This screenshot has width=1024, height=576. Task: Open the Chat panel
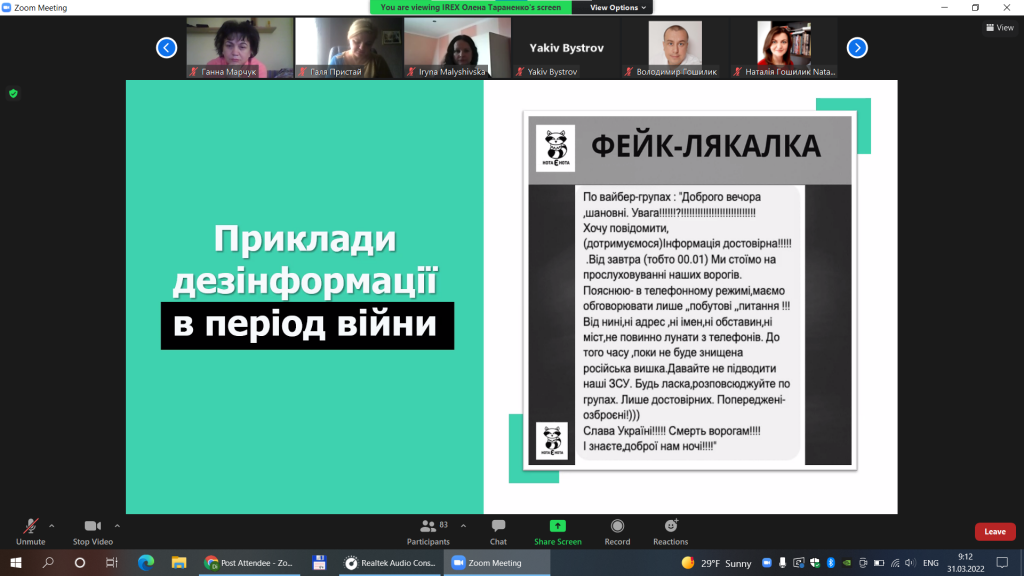coord(498,532)
